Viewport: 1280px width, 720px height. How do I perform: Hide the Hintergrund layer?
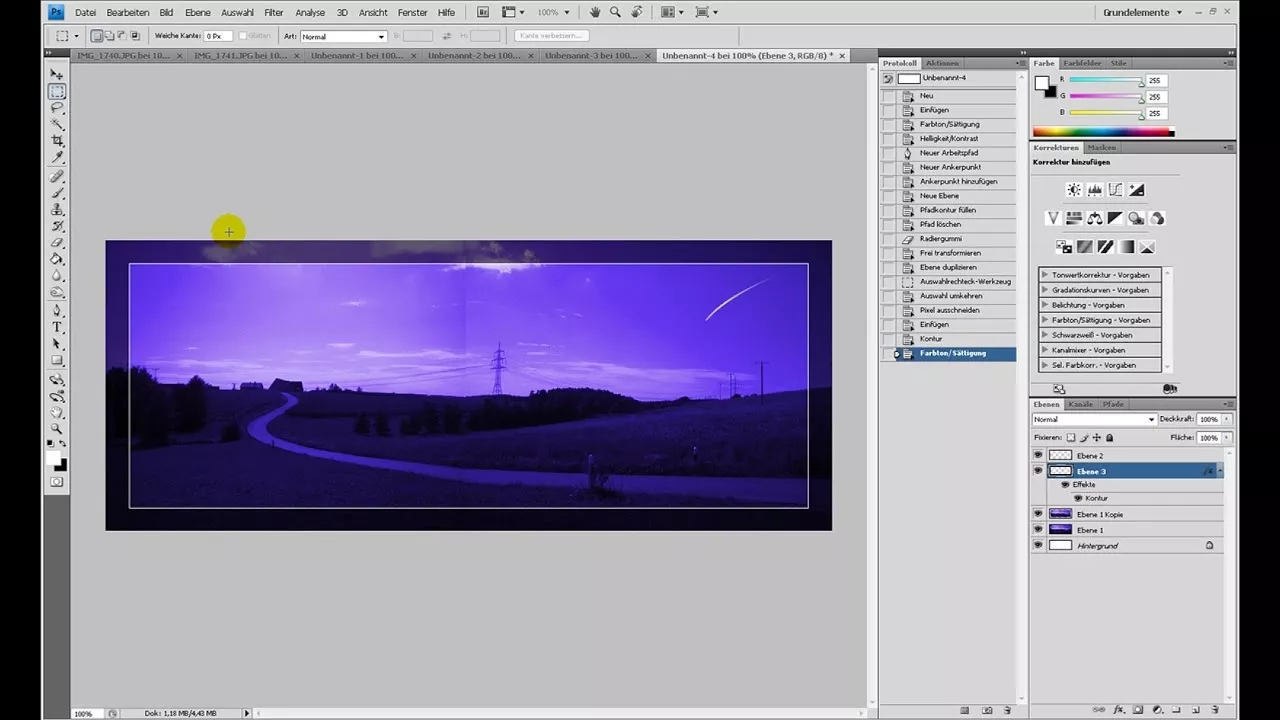(x=1038, y=545)
